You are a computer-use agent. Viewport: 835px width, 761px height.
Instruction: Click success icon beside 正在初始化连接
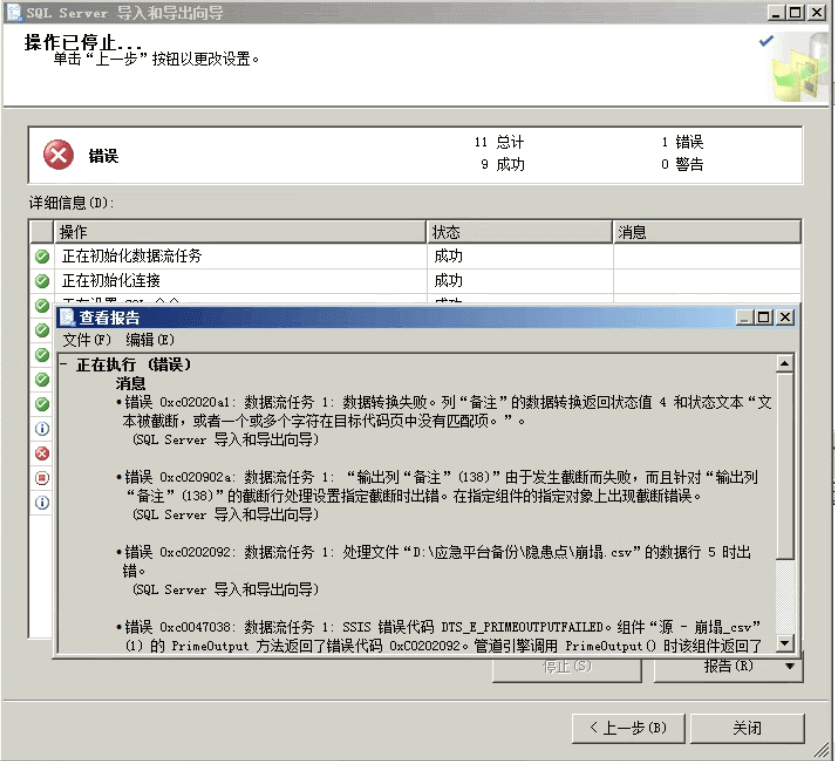tap(42, 281)
